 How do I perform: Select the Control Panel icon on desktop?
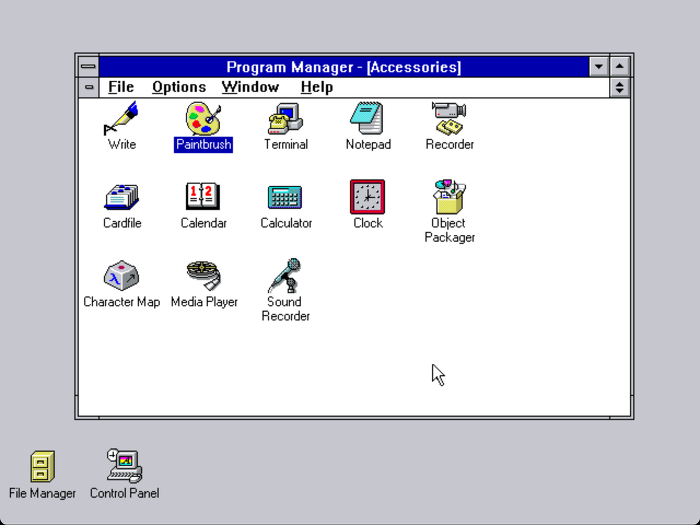(x=125, y=466)
